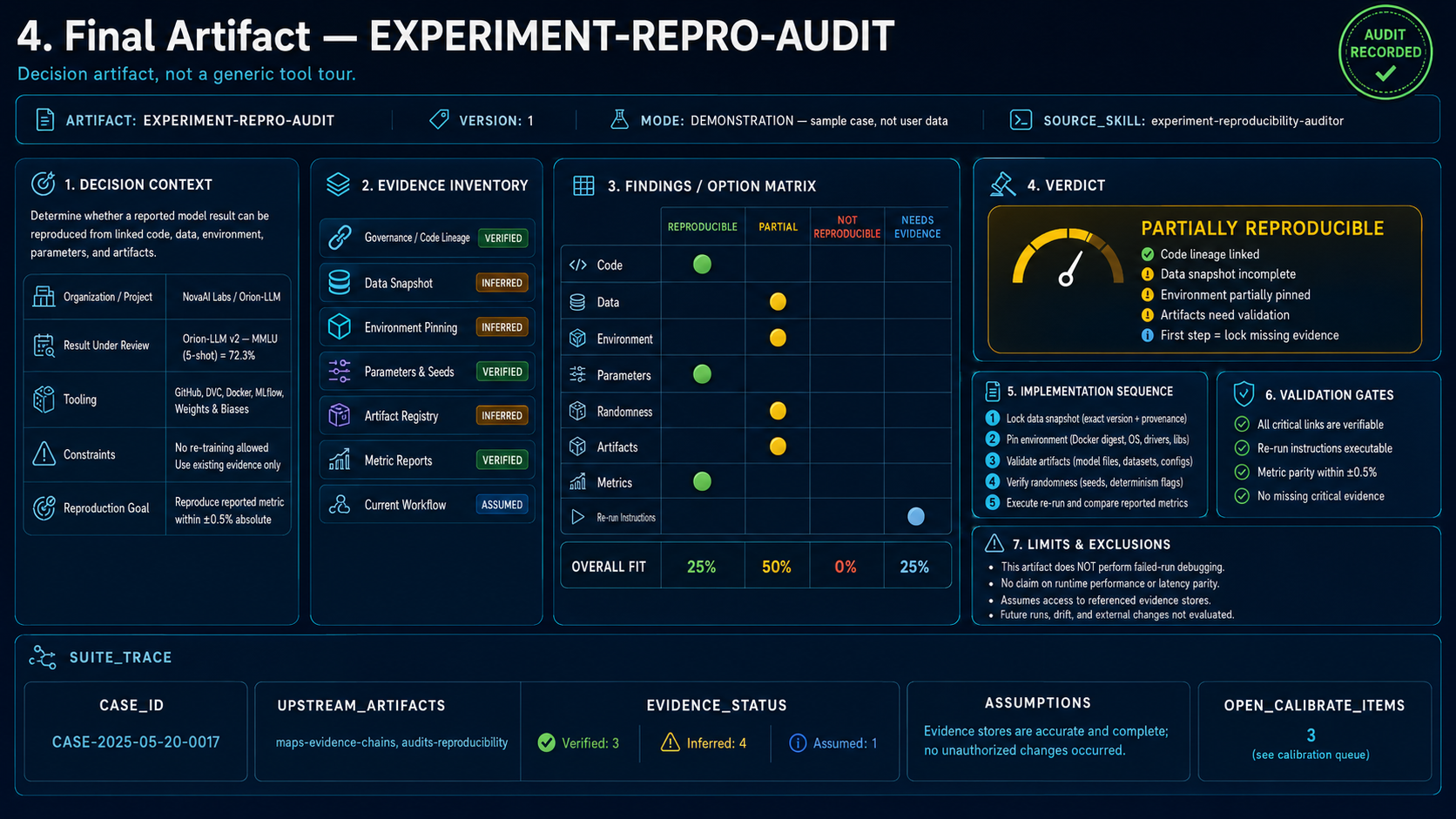Click the warning icon beside Limits & Exclusions
Image resolution: width=1456 pixels, height=819 pixels.
click(x=994, y=543)
